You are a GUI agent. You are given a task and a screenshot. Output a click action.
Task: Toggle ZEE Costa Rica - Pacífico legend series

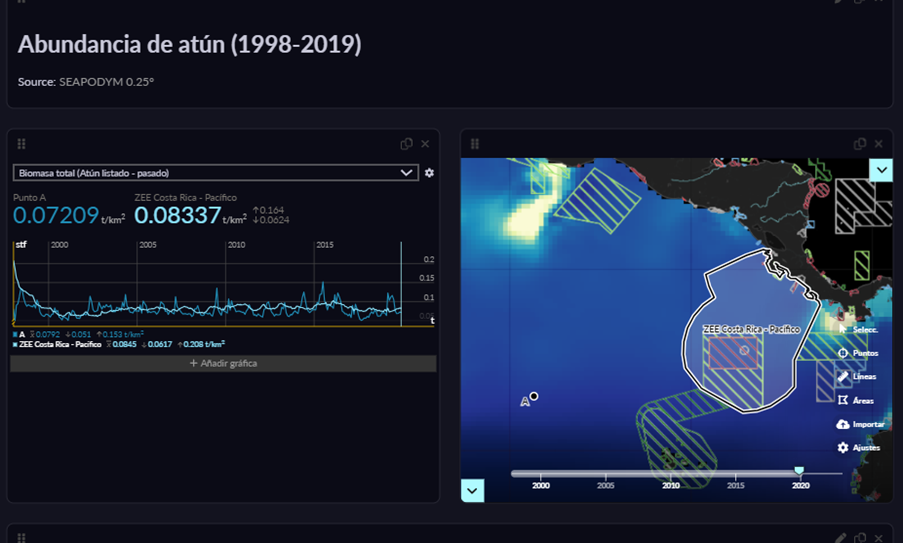[x=58, y=344]
